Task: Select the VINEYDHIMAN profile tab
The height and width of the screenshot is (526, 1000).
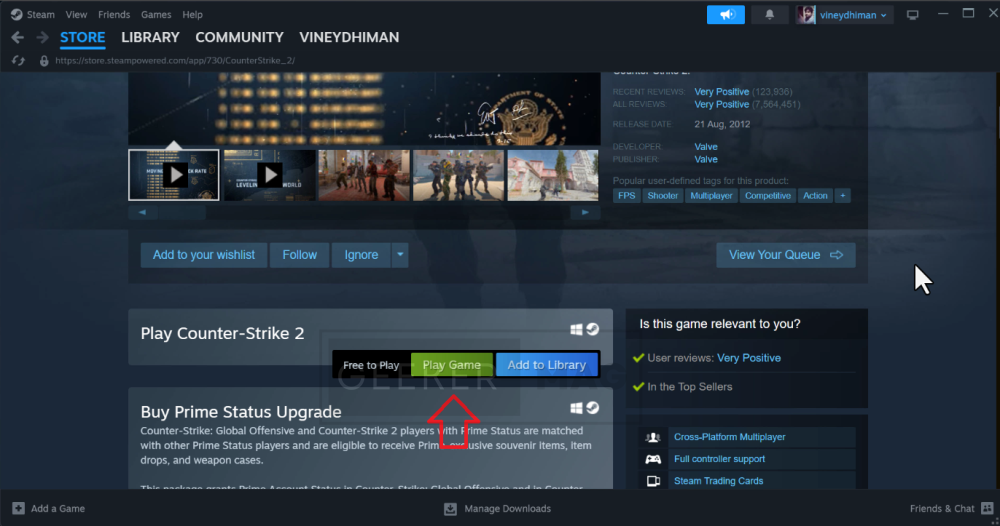Action: pos(349,38)
